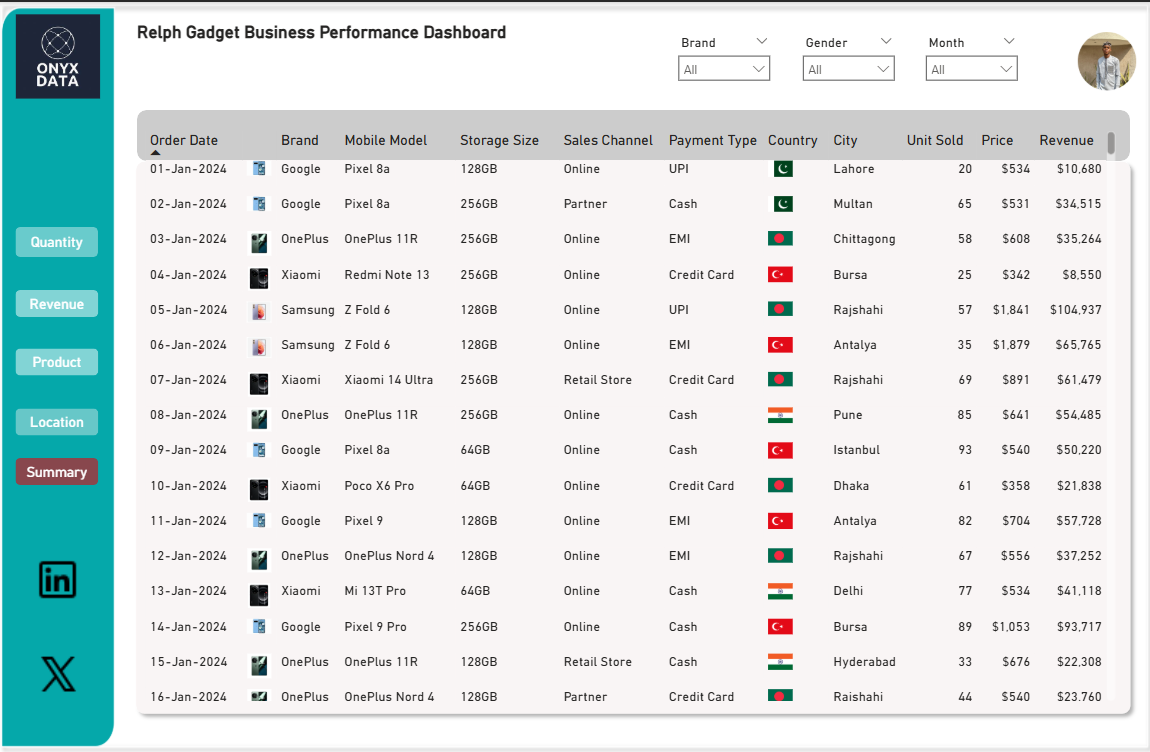1150x752 pixels.
Task: Select the Redmi Note 13 cell
Action: pos(387,274)
